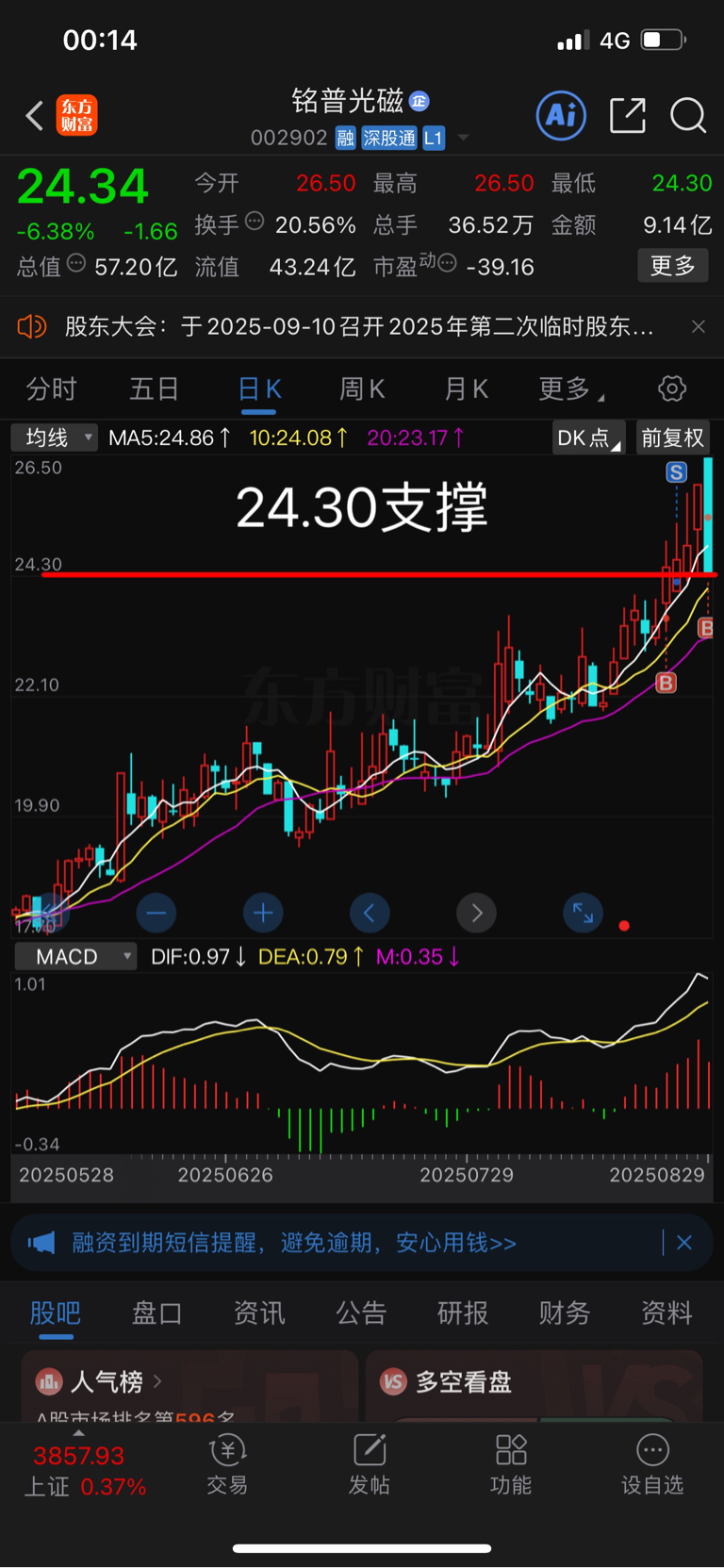Tap the megaphone icon in blue banner
This screenshot has height=1568, width=724.
click(x=41, y=1243)
